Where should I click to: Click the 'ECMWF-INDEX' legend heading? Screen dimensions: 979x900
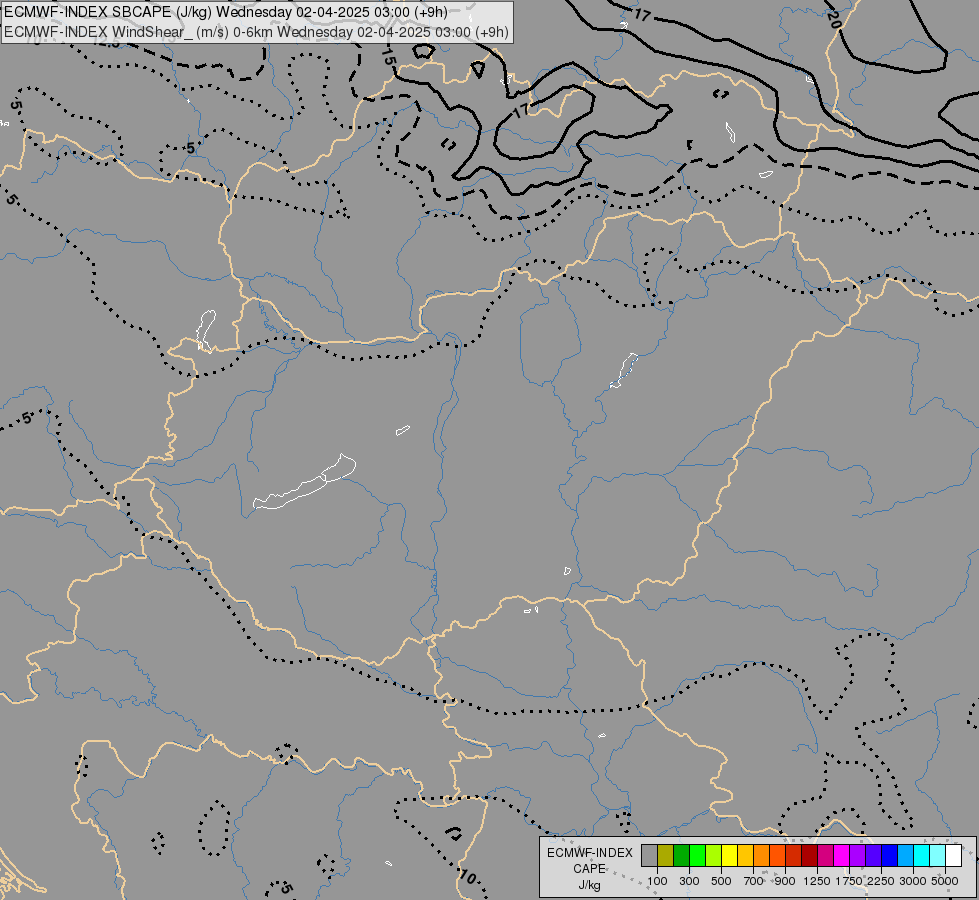point(590,853)
